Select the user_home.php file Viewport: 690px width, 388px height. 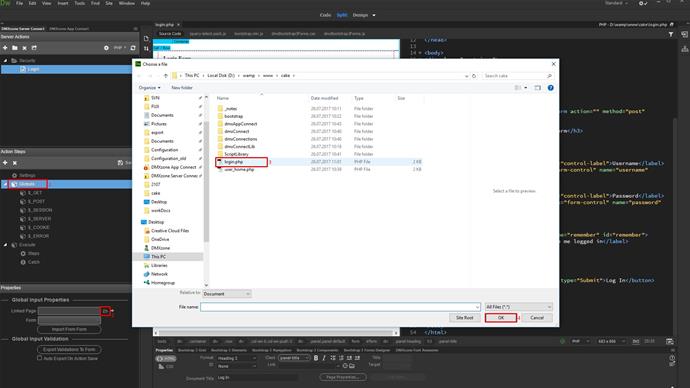click(239, 169)
